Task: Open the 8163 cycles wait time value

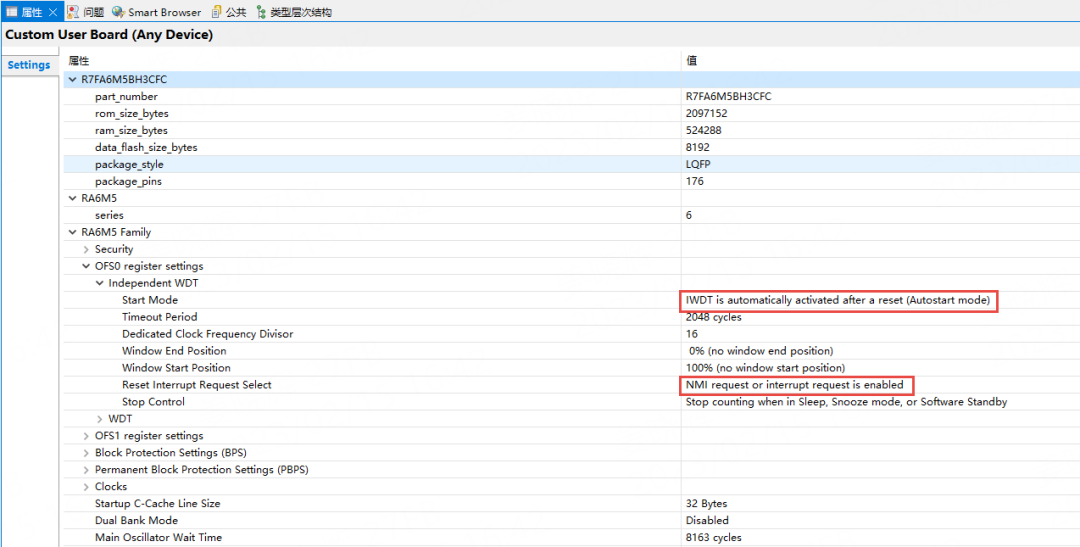Action: (714, 537)
